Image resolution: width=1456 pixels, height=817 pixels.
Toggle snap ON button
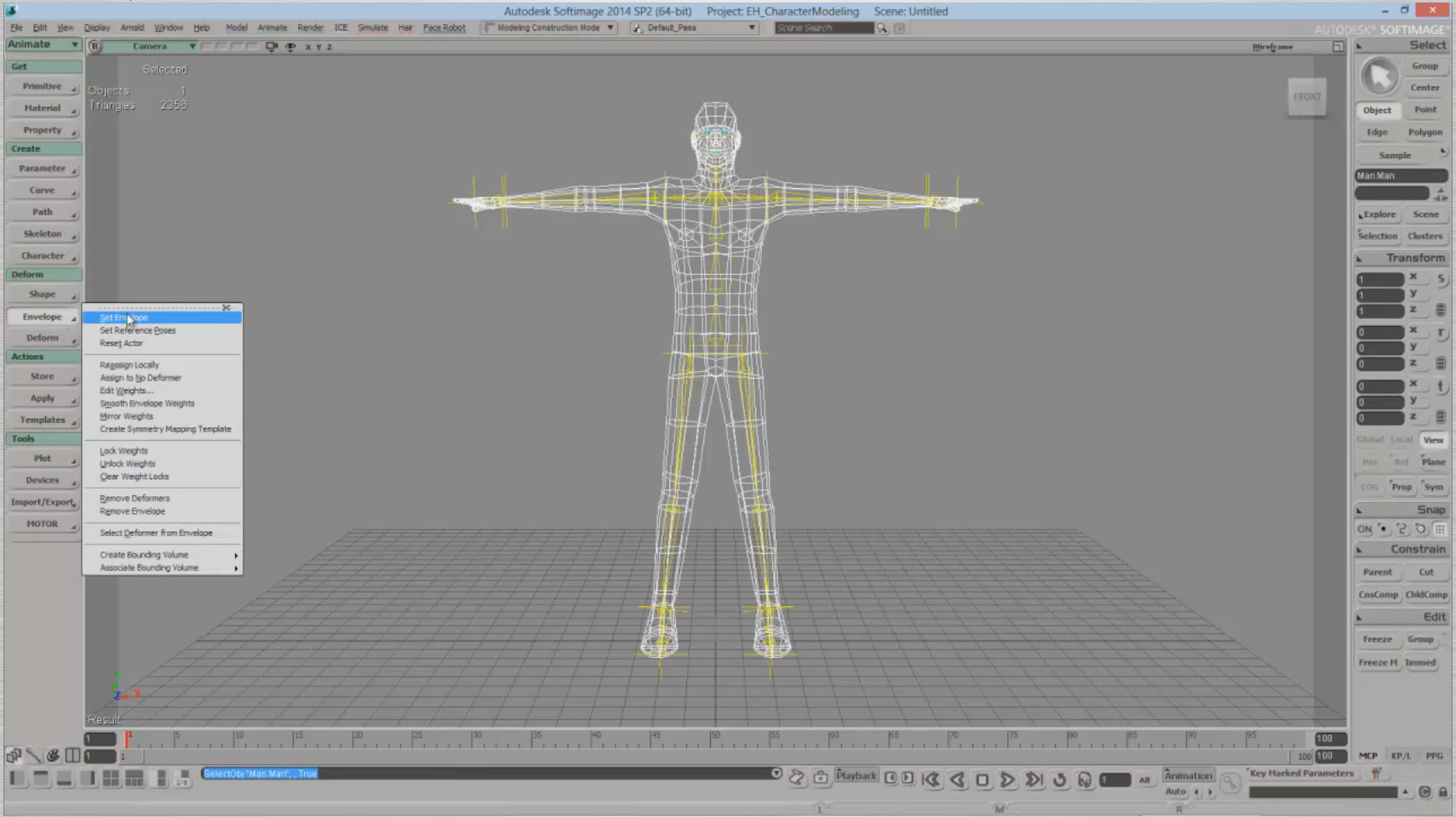click(1365, 529)
